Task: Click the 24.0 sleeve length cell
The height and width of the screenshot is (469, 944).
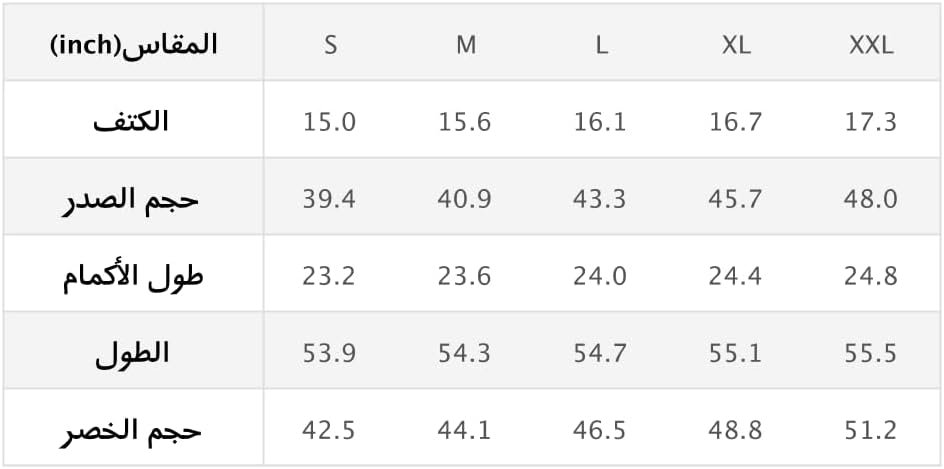Action: click(600, 276)
